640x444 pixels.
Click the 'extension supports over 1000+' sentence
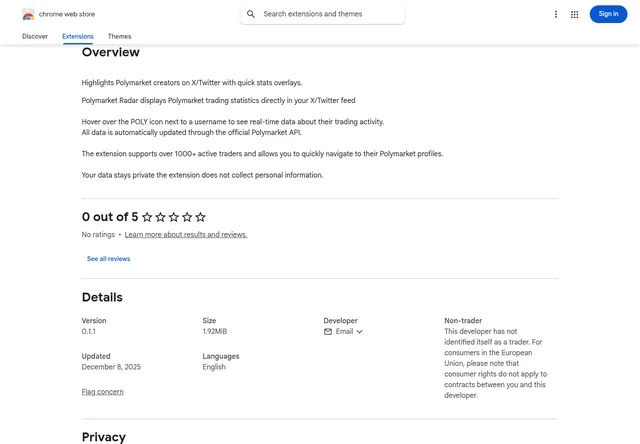(262, 154)
